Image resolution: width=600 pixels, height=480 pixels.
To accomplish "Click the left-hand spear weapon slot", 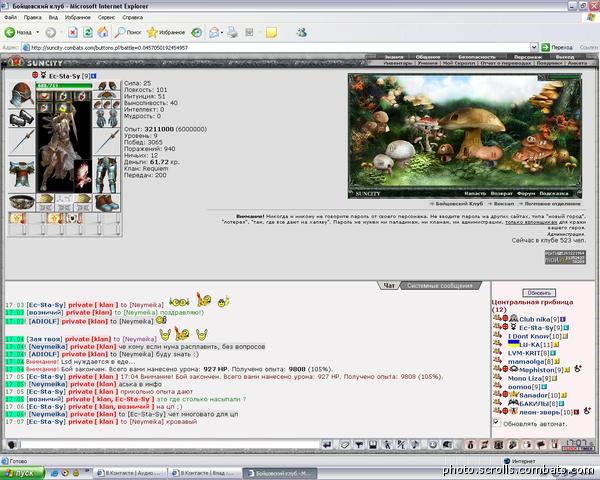I will click(21, 142).
